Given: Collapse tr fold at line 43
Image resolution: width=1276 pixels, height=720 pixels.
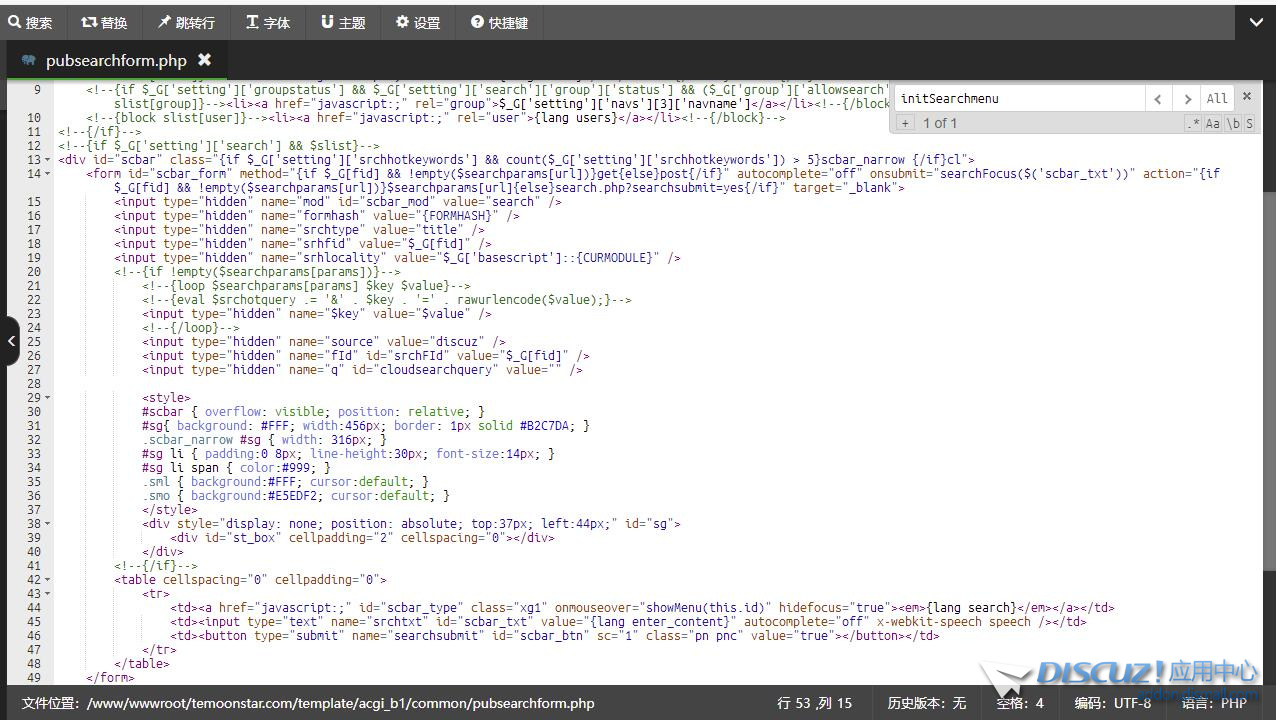Looking at the screenshot, I should (x=47, y=594).
